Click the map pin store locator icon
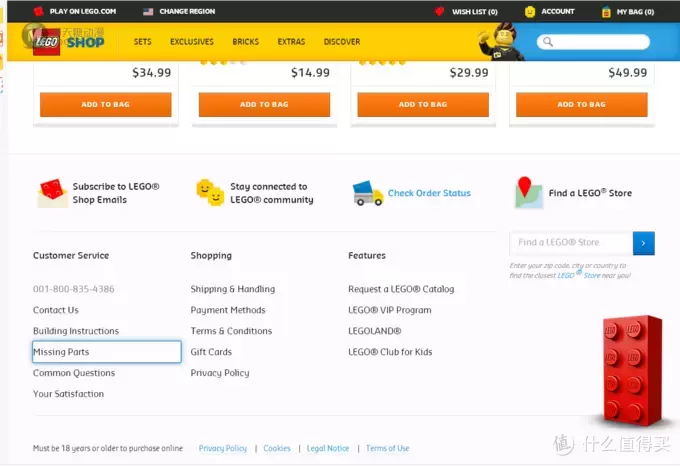680x466 pixels. coord(528,192)
